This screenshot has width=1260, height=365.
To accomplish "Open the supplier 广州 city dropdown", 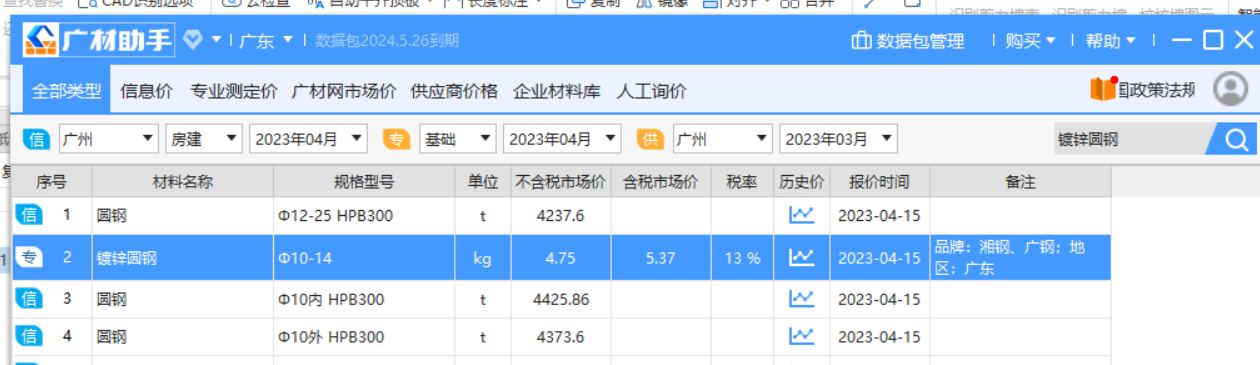I will pyautogui.click(x=722, y=139).
